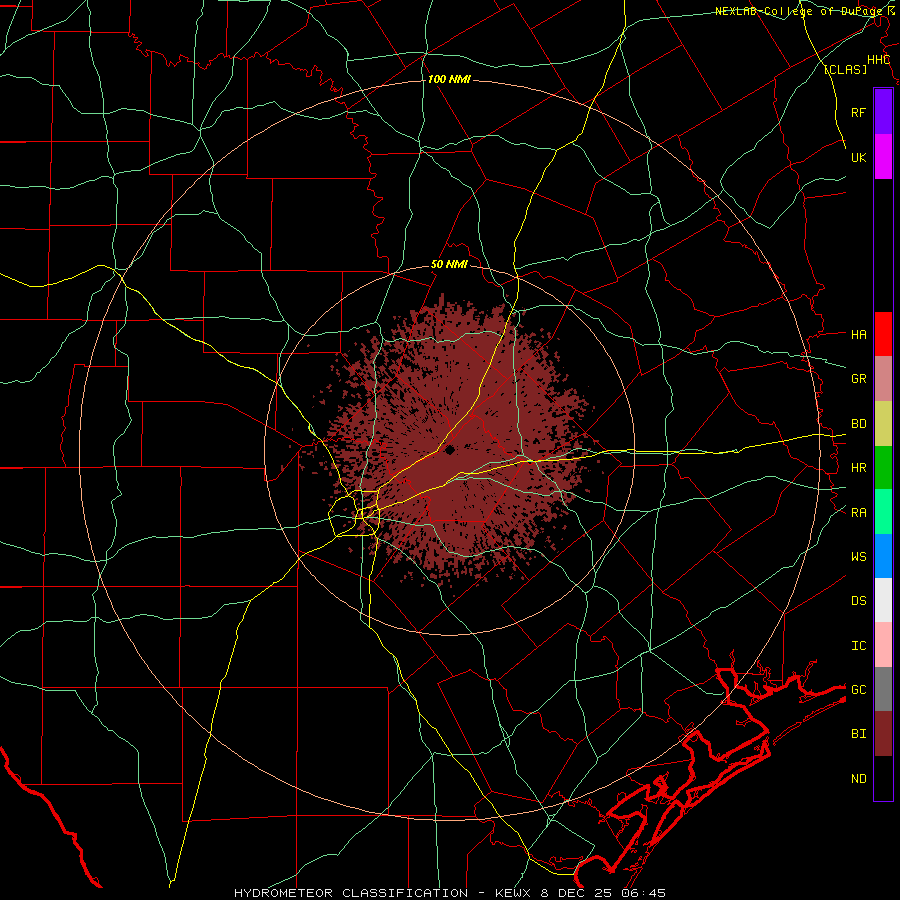This screenshot has width=900, height=900.
Task: Click the DS legend label
Action: pos(858,601)
